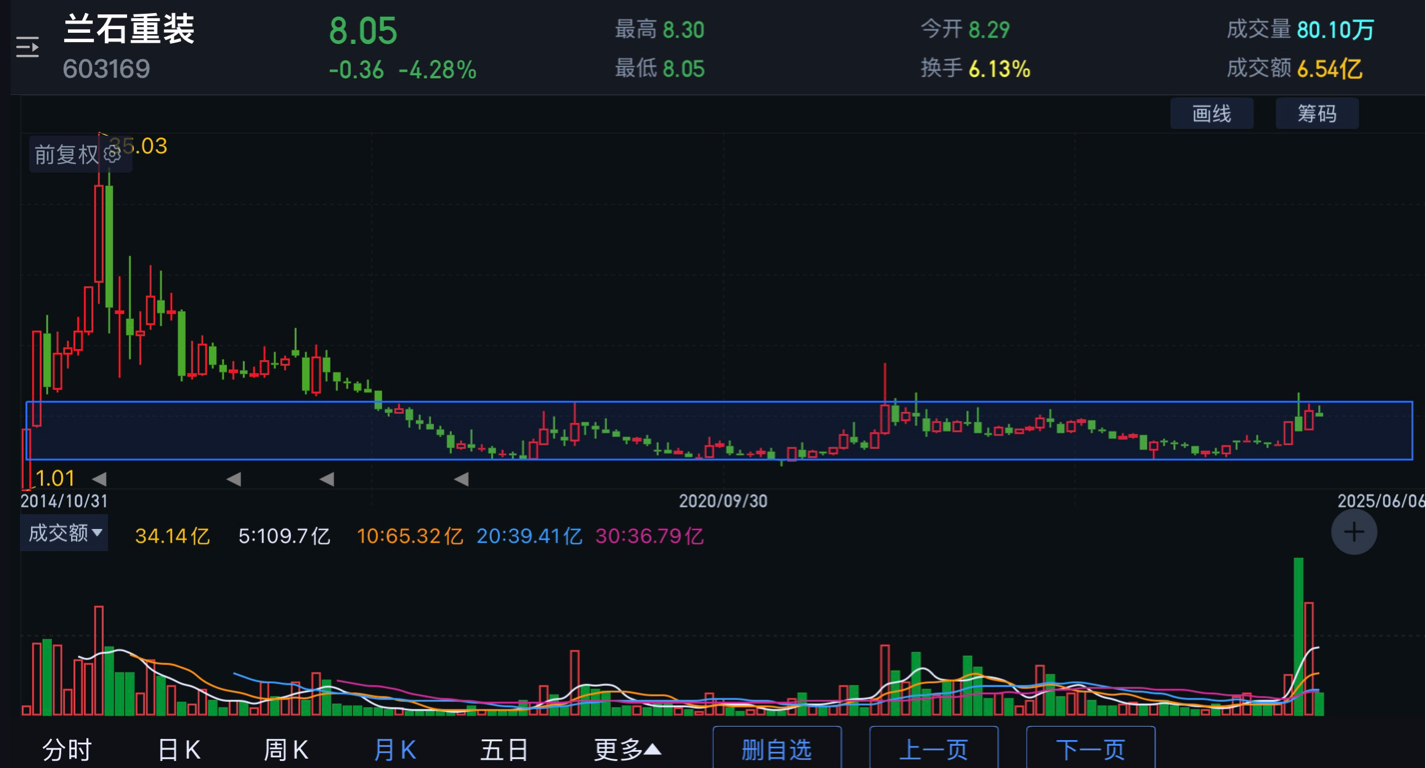Click the 35.03 high price label

pos(138,146)
